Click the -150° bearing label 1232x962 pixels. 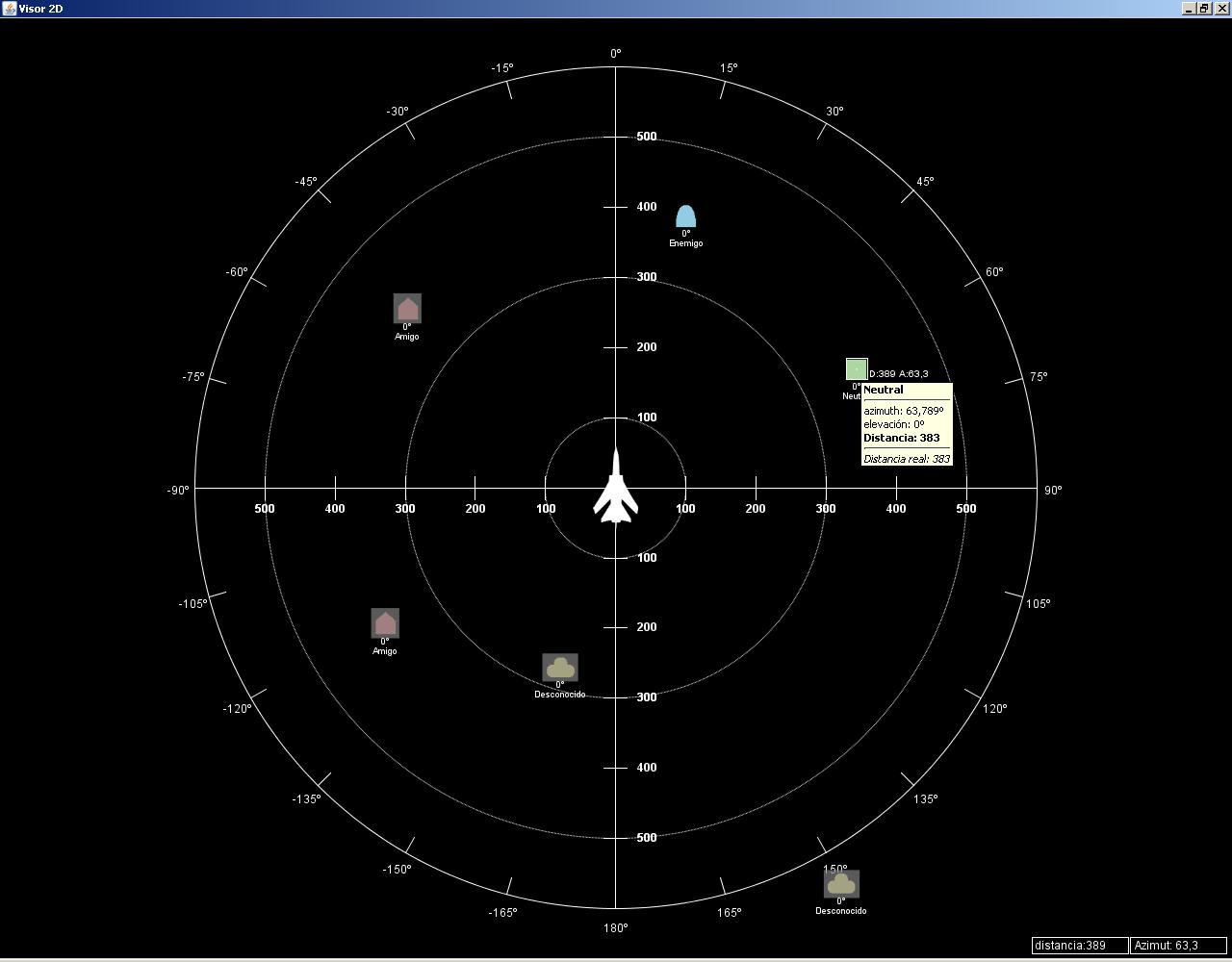point(397,870)
